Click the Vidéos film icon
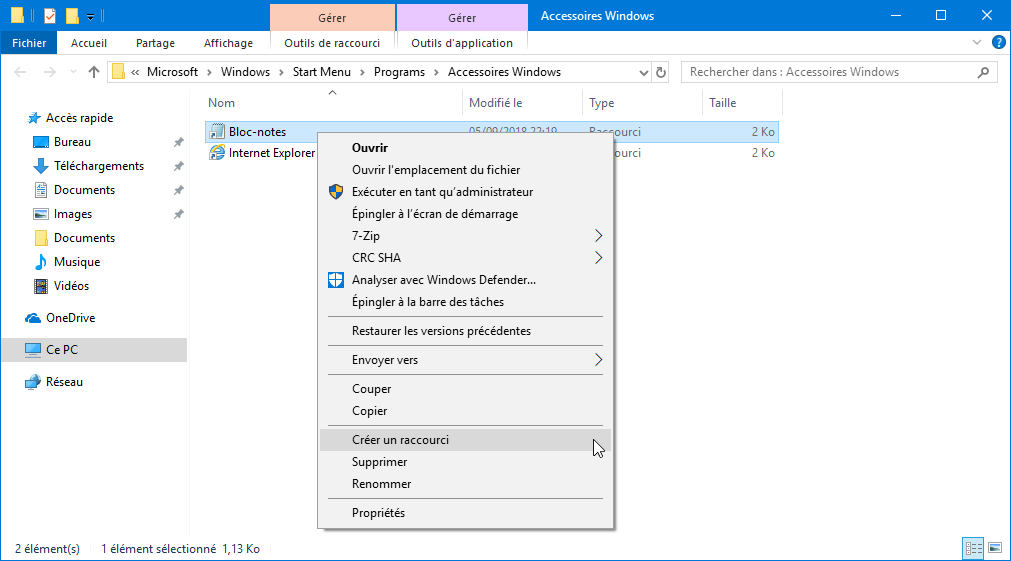Image resolution: width=1011 pixels, height=561 pixels. (41, 286)
